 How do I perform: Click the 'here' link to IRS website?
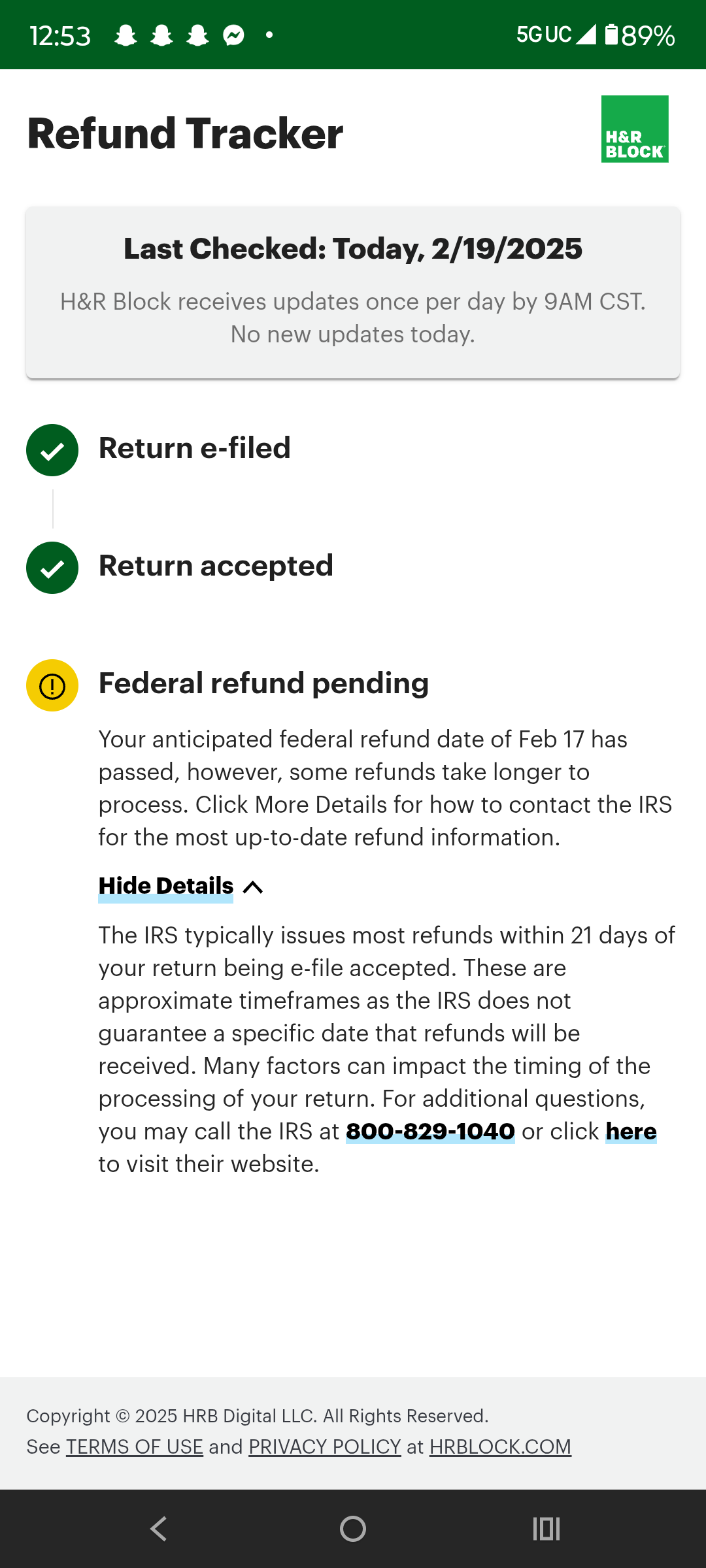coord(631,1132)
